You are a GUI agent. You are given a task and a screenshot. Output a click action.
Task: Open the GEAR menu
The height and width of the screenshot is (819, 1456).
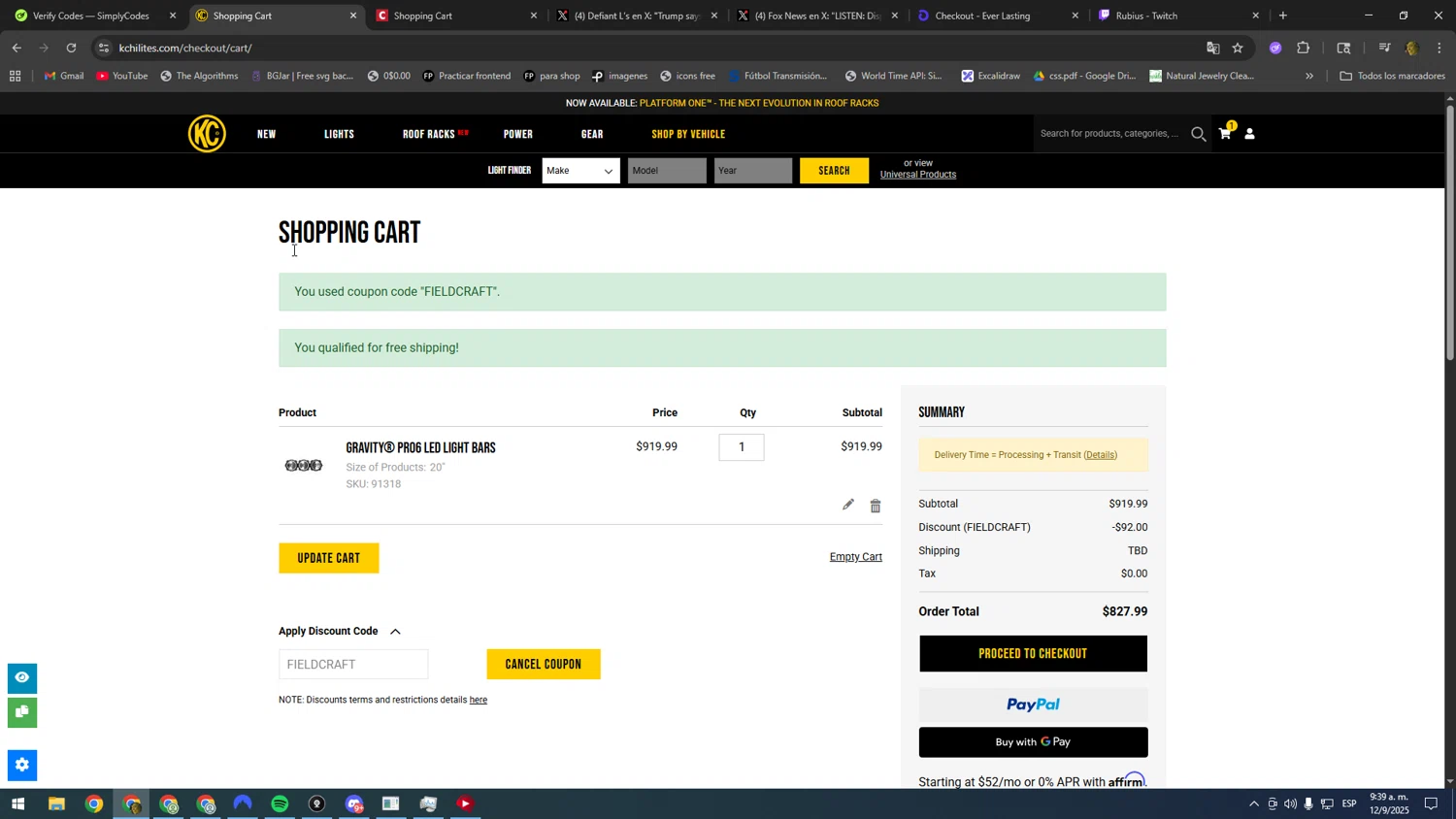pos(592,134)
